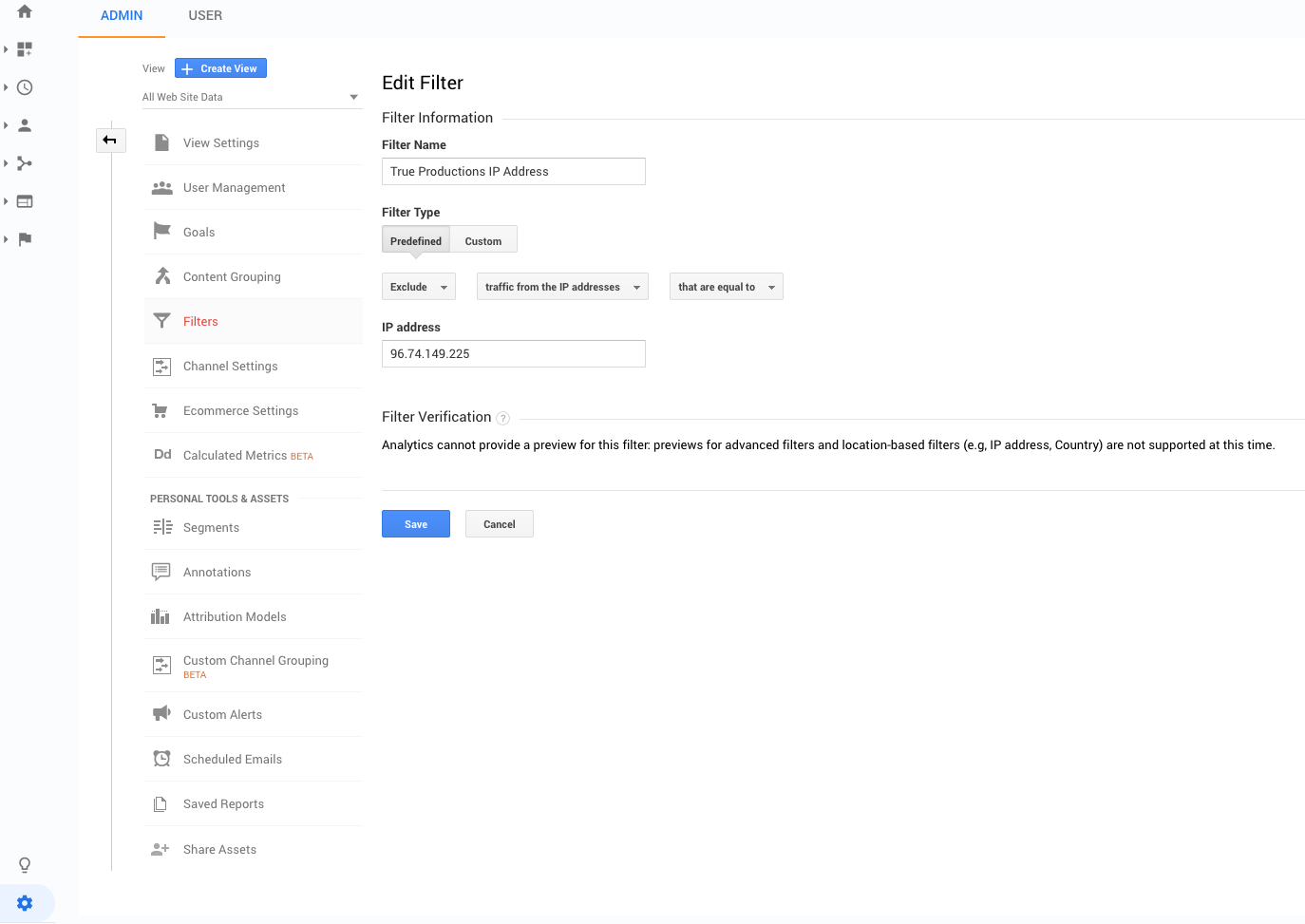Viewport: 1305px width, 924px height.
Task: Save the filter
Action: point(416,524)
